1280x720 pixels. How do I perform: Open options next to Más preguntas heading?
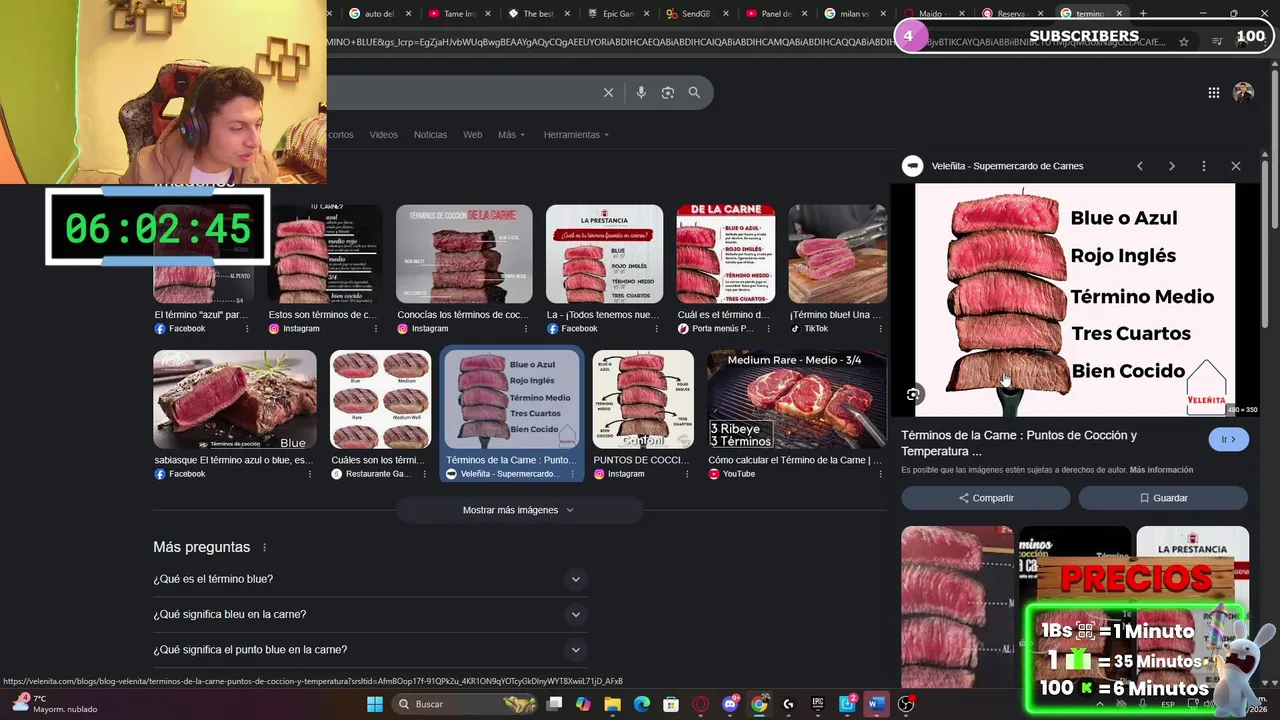pos(265,548)
